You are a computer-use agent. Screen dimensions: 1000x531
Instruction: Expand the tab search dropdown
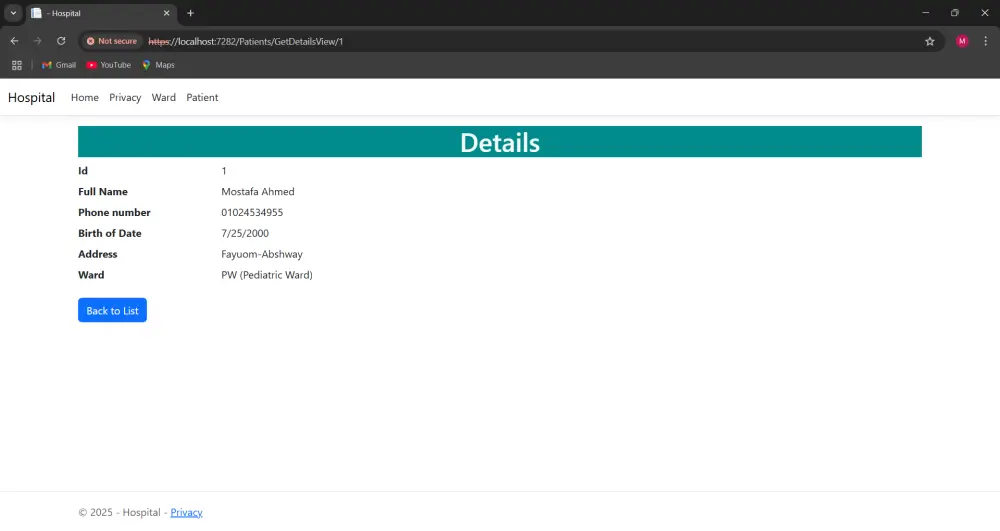13,13
